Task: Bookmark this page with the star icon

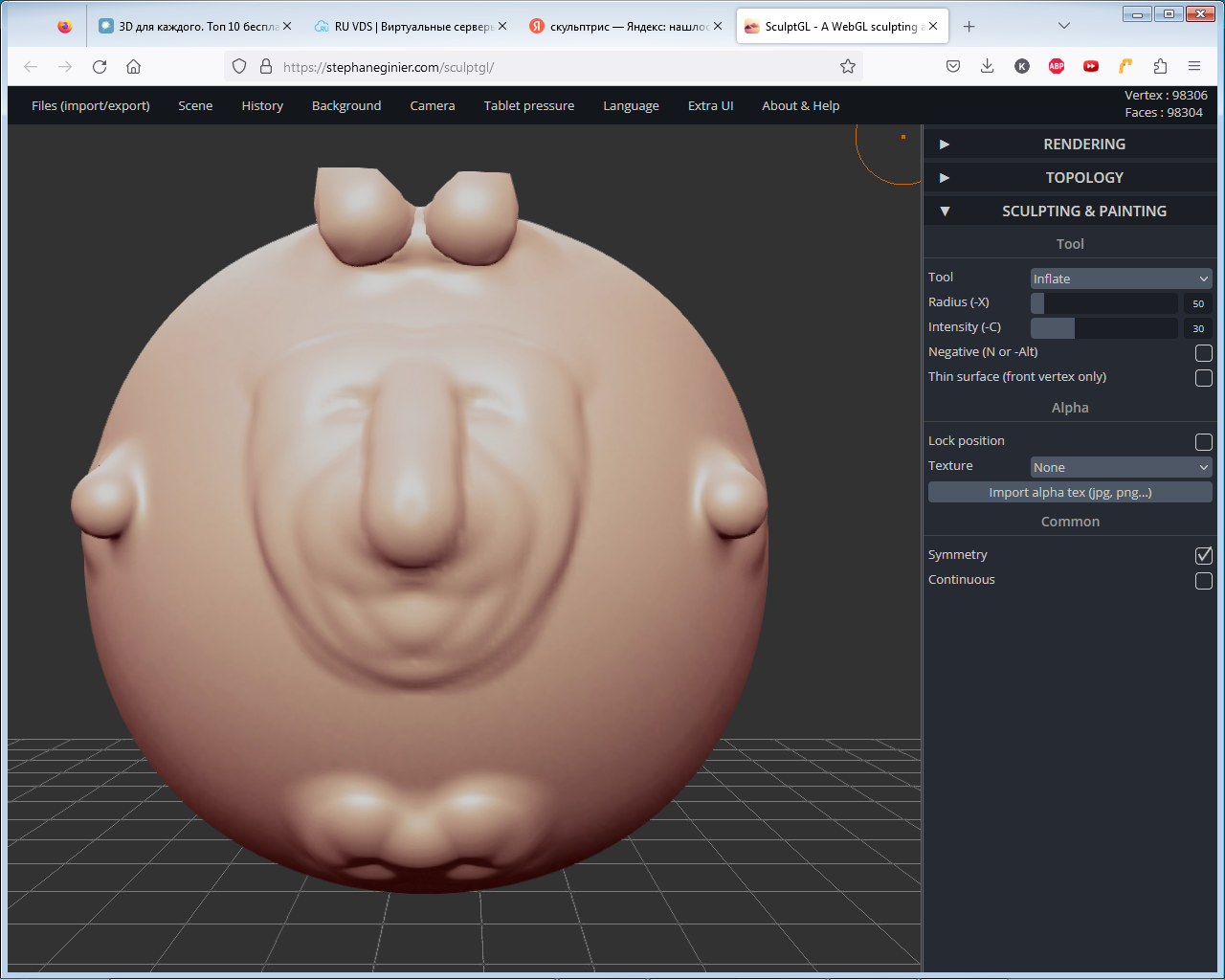Action: (847, 66)
